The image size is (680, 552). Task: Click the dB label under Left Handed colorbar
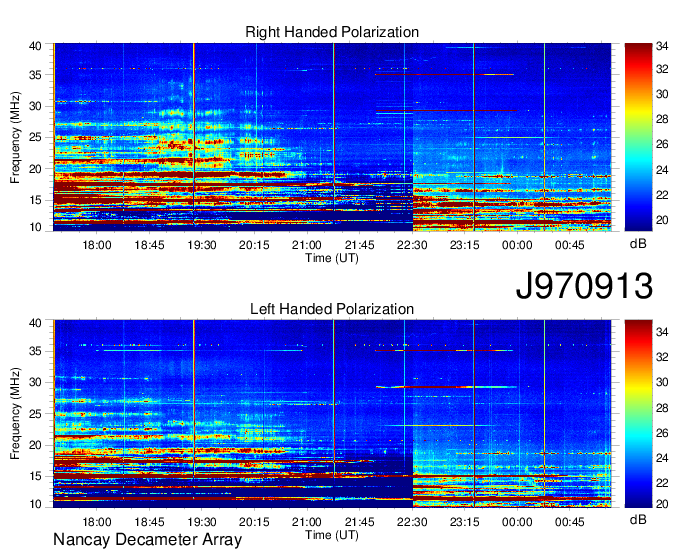click(638, 520)
